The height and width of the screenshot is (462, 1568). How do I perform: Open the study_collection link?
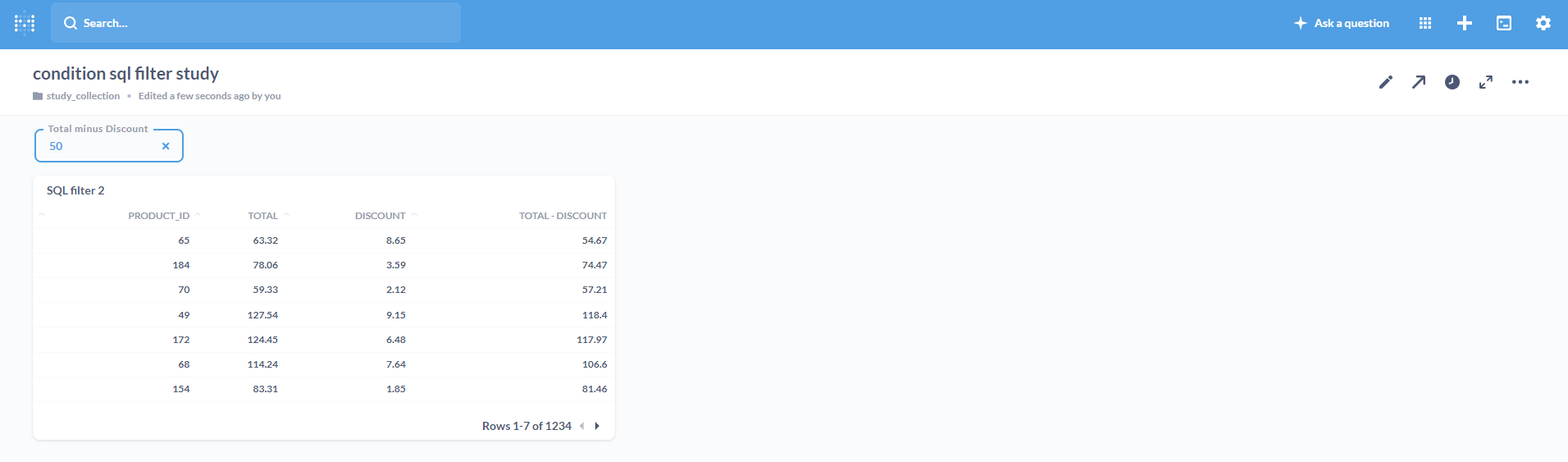83,96
